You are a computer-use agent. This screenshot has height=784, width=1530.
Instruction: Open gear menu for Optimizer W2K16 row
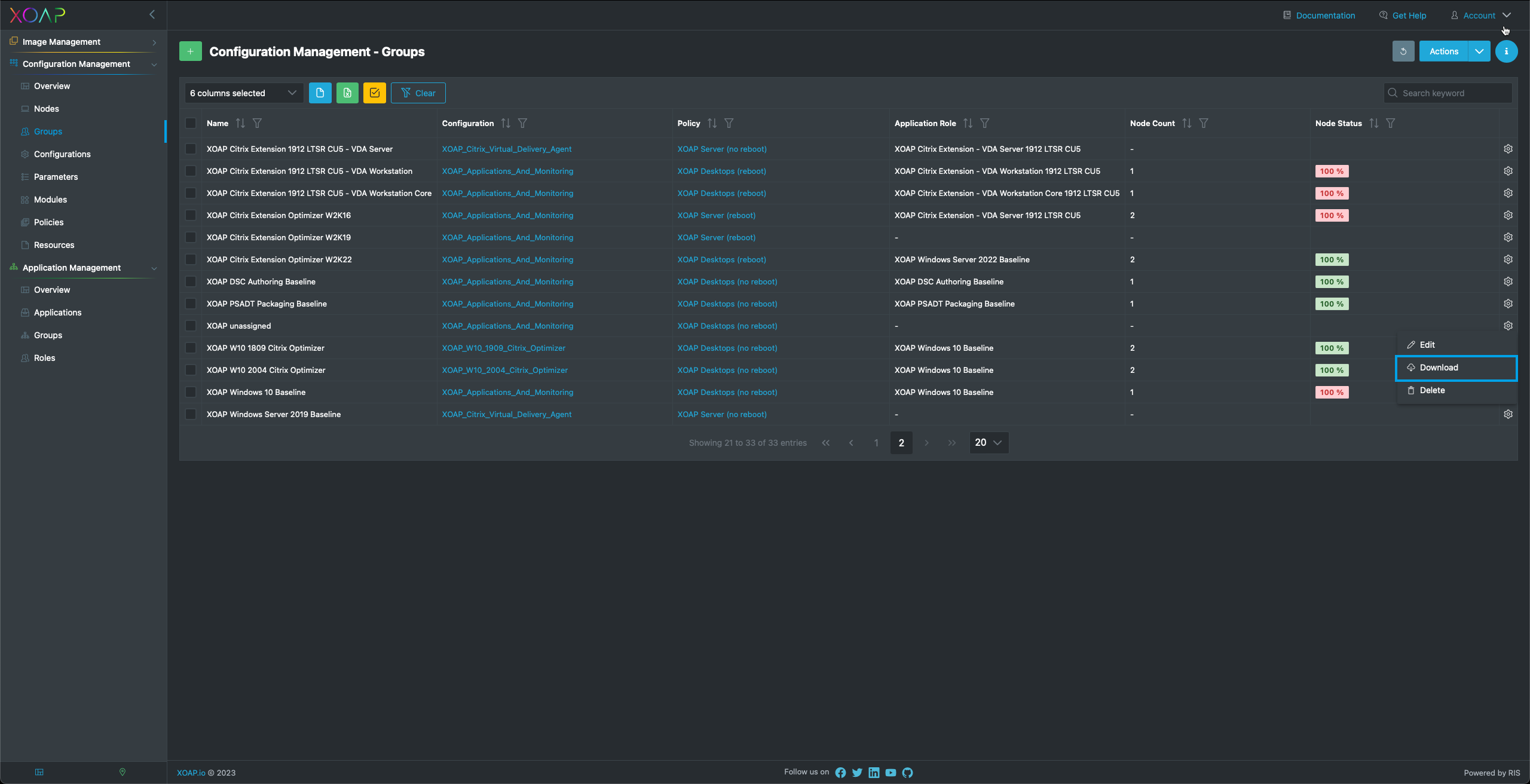pos(1508,215)
